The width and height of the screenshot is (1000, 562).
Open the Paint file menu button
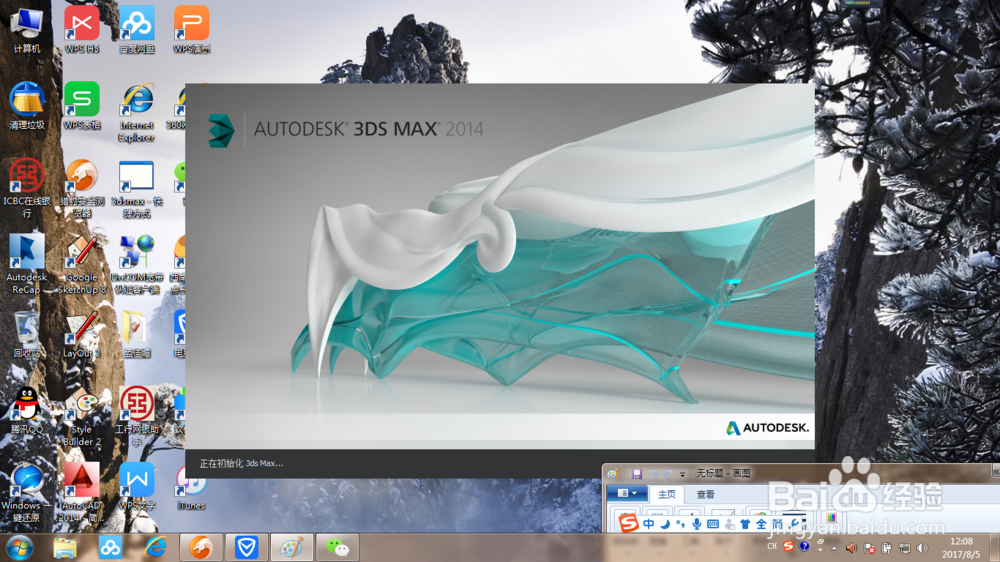pyautogui.click(x=626, y=493)
